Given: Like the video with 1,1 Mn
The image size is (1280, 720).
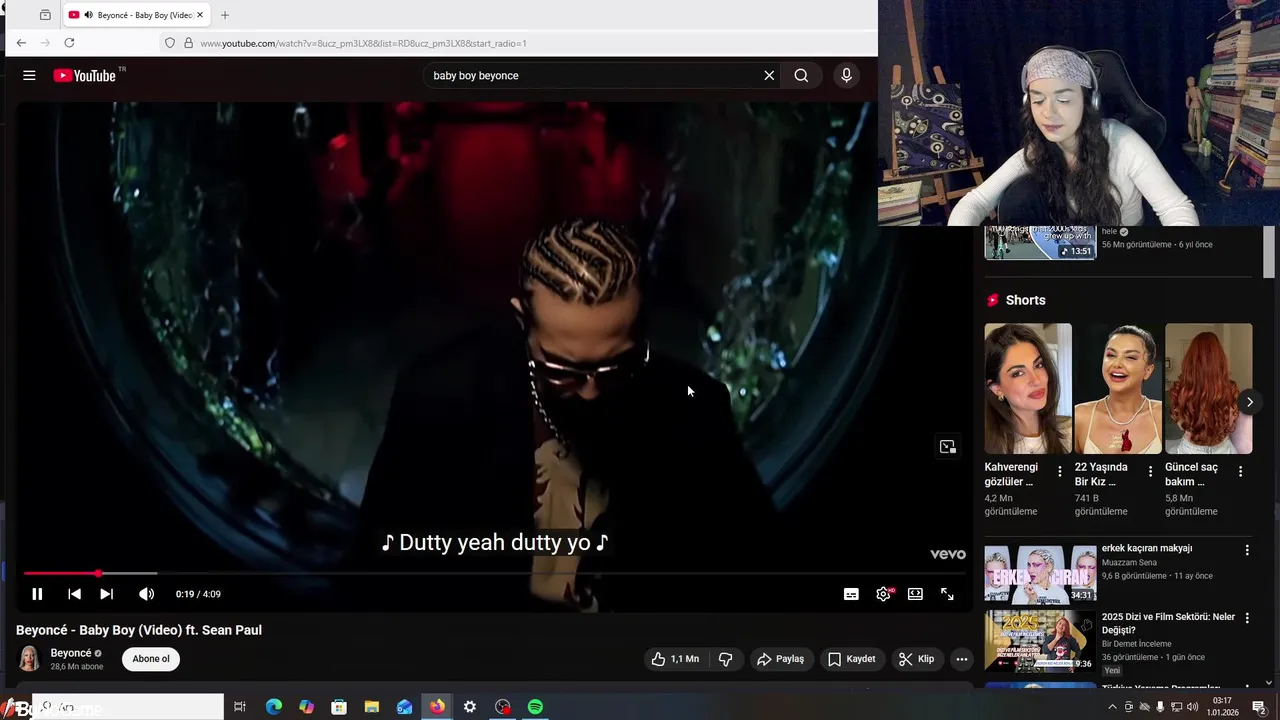Looking at the screenshot, I should [x=676, y=659].
